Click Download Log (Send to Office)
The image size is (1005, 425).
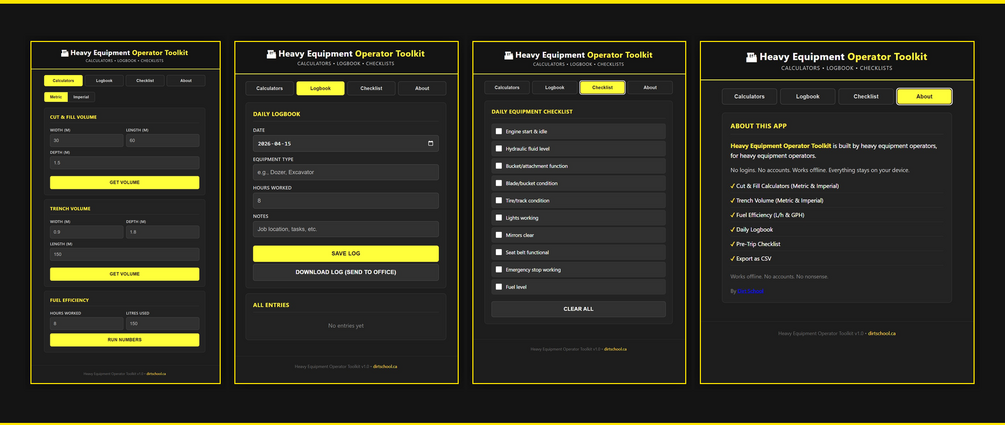pyautogui.click(x=345, y=272)
